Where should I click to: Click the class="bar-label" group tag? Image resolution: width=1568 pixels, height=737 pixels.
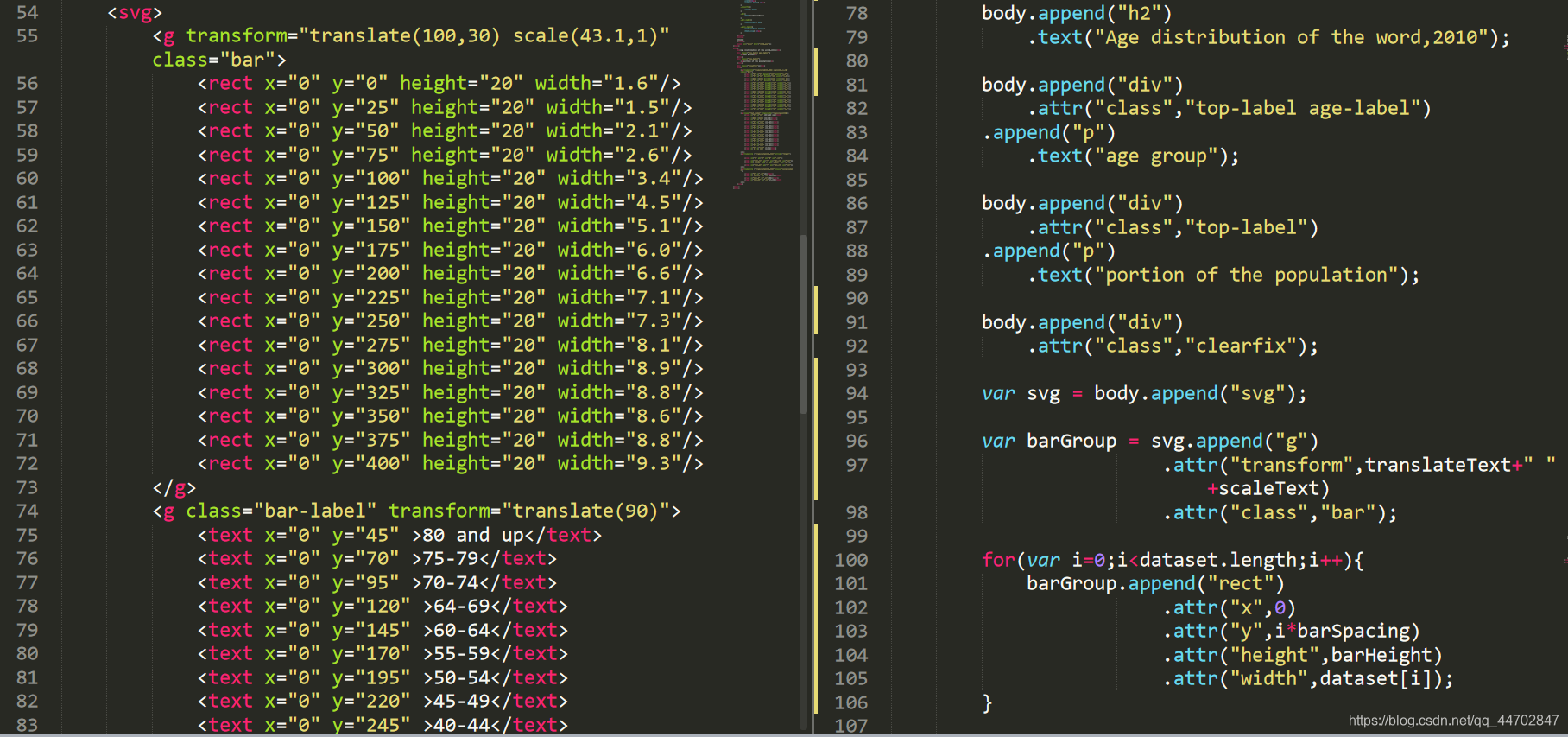pyautogui.click(x=416, y=511)
